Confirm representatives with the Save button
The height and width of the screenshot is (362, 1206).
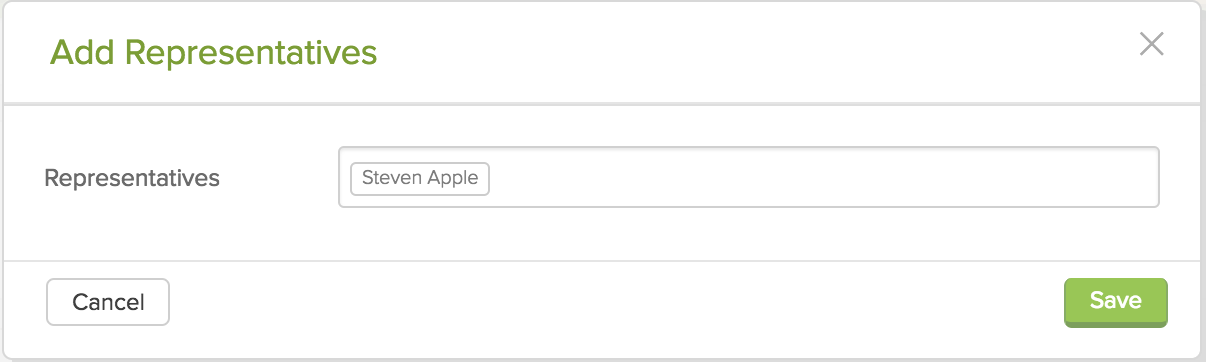(x=1115, y=302)
